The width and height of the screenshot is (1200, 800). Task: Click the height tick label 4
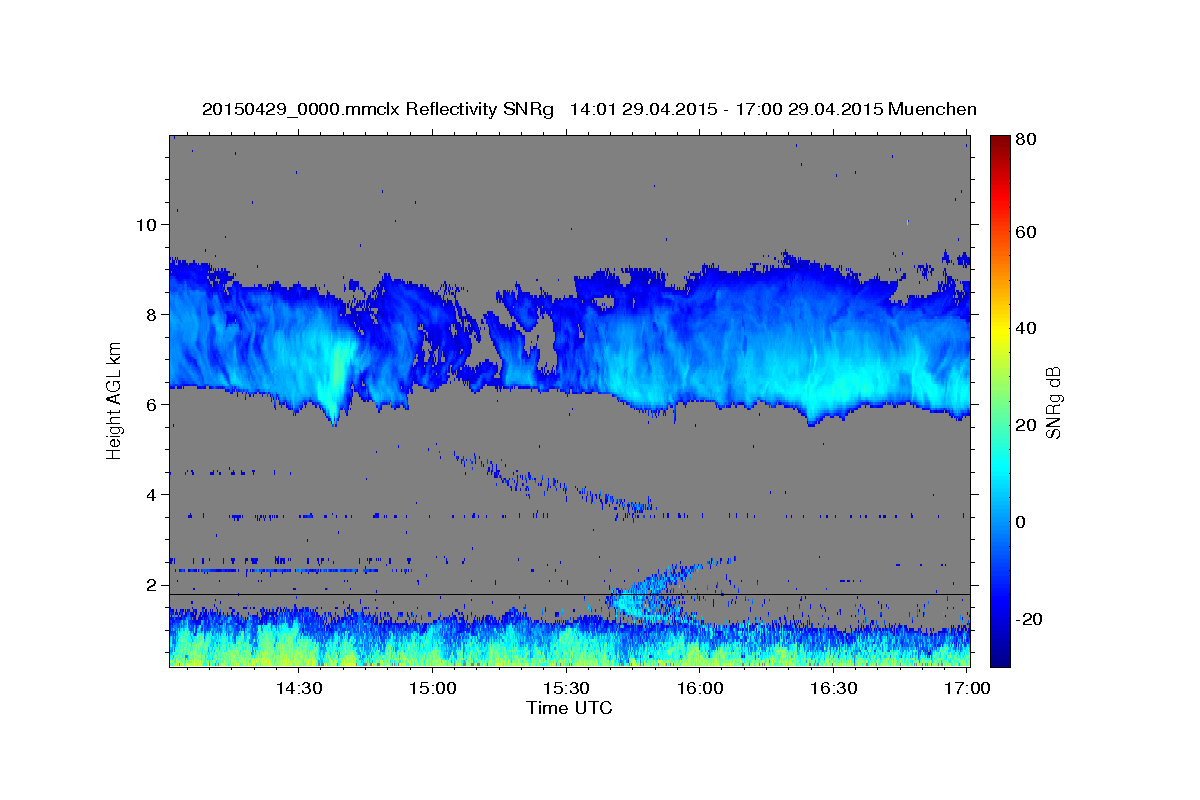[x=152, y=494]
